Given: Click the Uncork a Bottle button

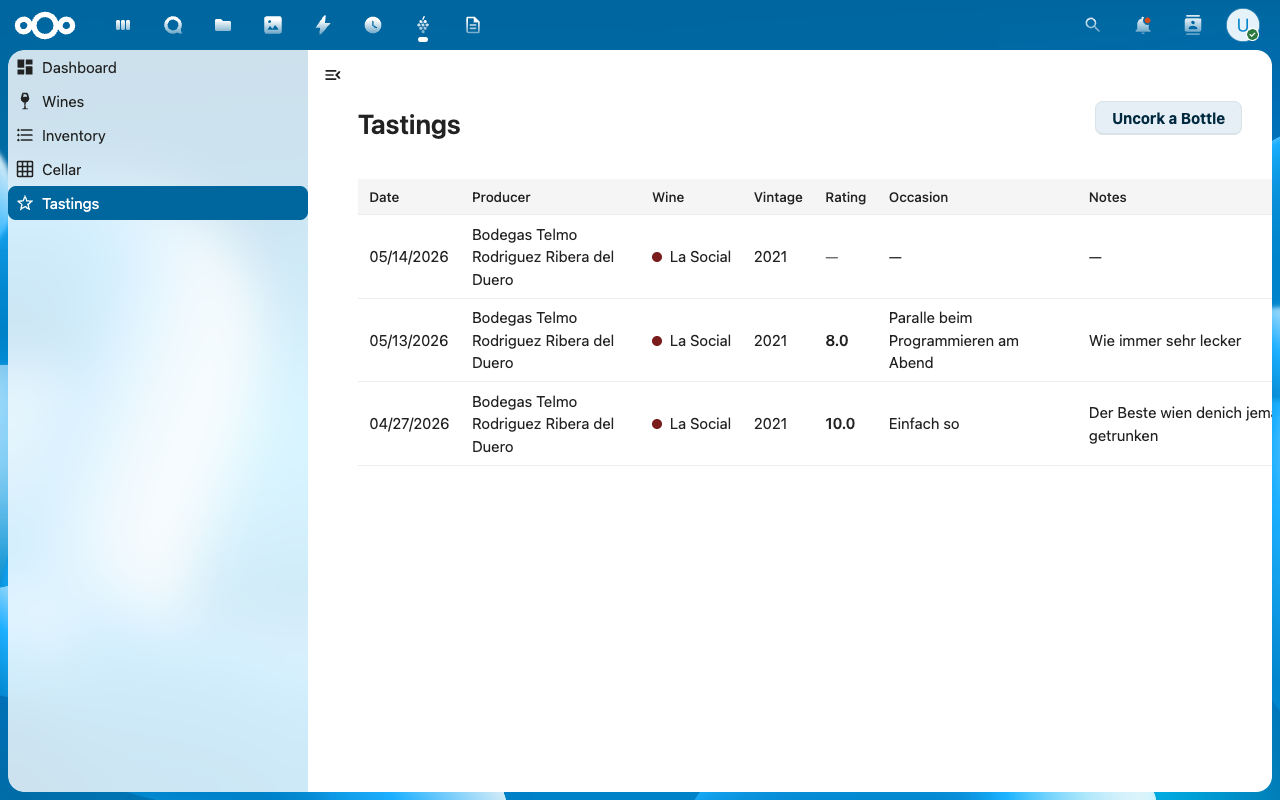Looking at the screenshot, I should [1168, 118].
